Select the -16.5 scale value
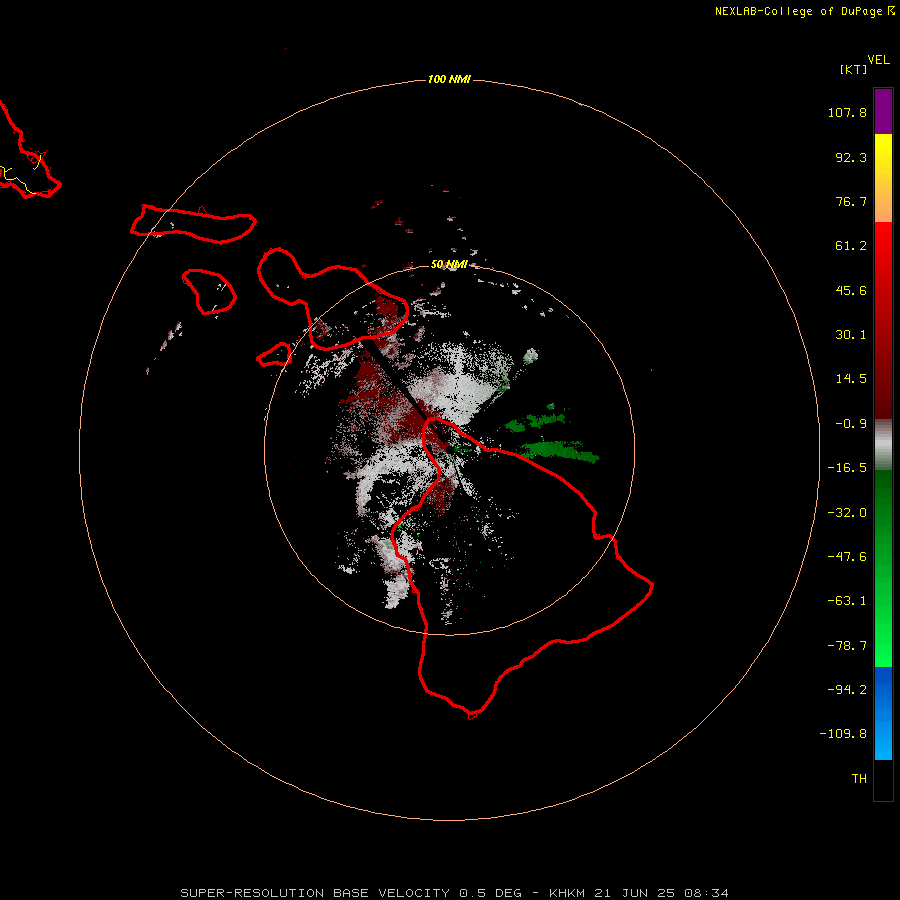Viewport: 900px width, 900px height. pos(847,468)
